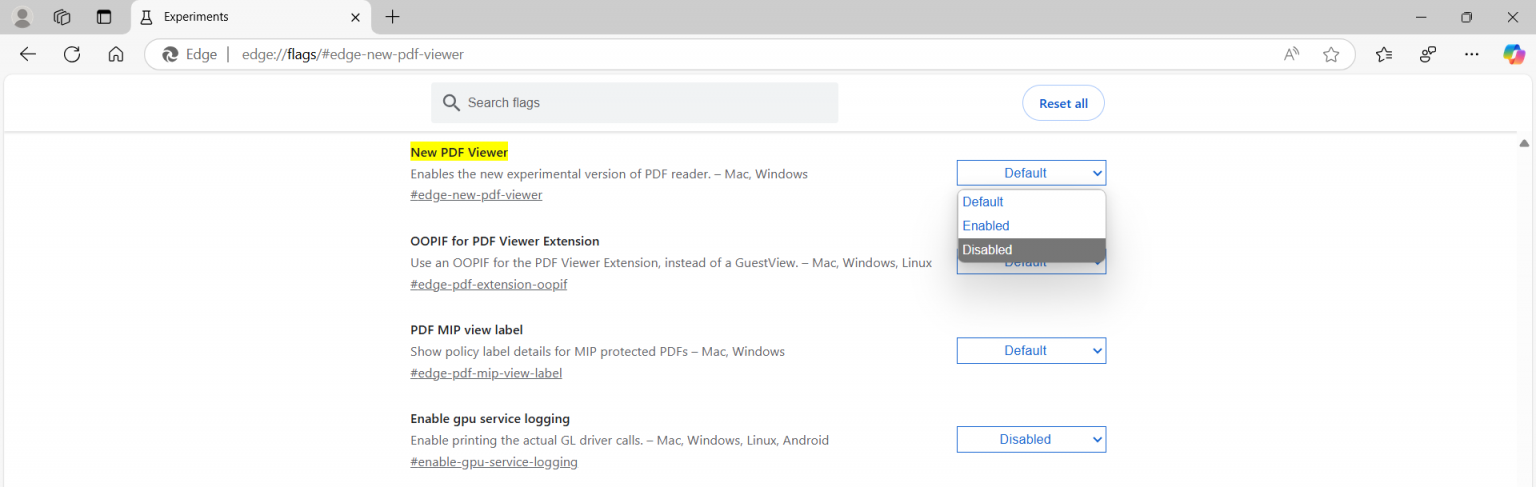The width and height of the screenshot is (1536, 487).
Task: Focus the Search flags input field
Action: (x=635, y=103)
